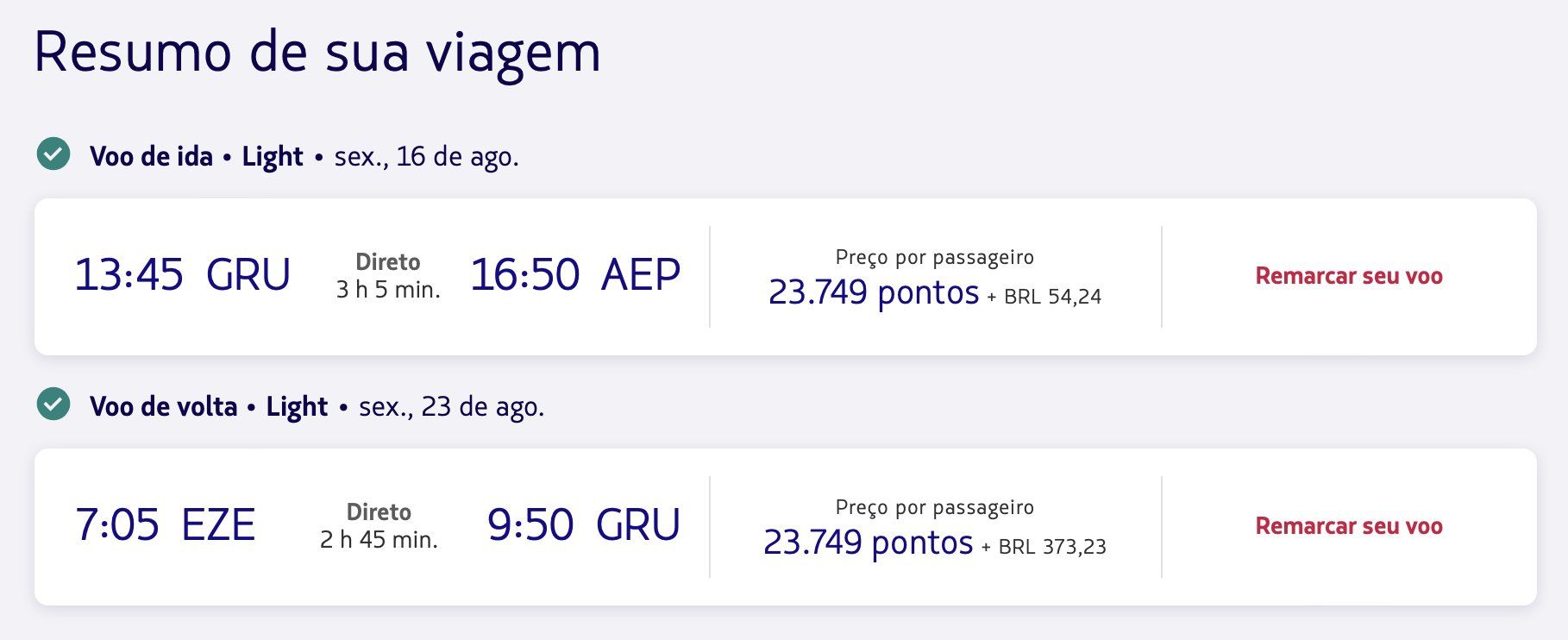Click the Voo de volta heading text
Screen dimensions: 1568x640
163,406
